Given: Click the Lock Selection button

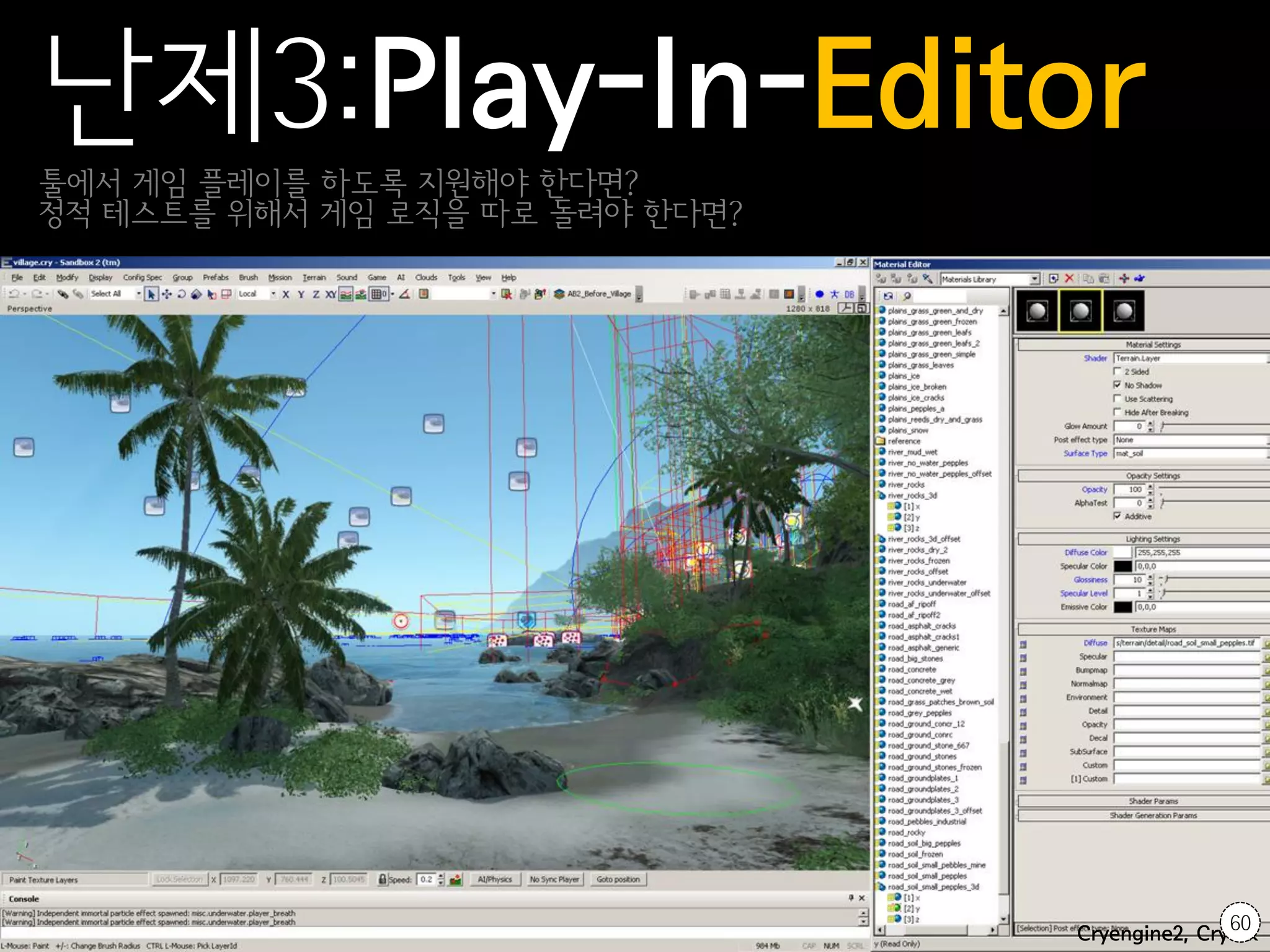Looking at the screenshot, I should (x=179, y=879).
